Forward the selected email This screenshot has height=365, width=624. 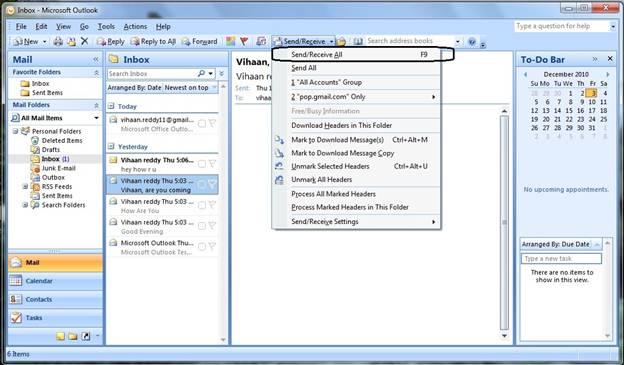[199, 41]
